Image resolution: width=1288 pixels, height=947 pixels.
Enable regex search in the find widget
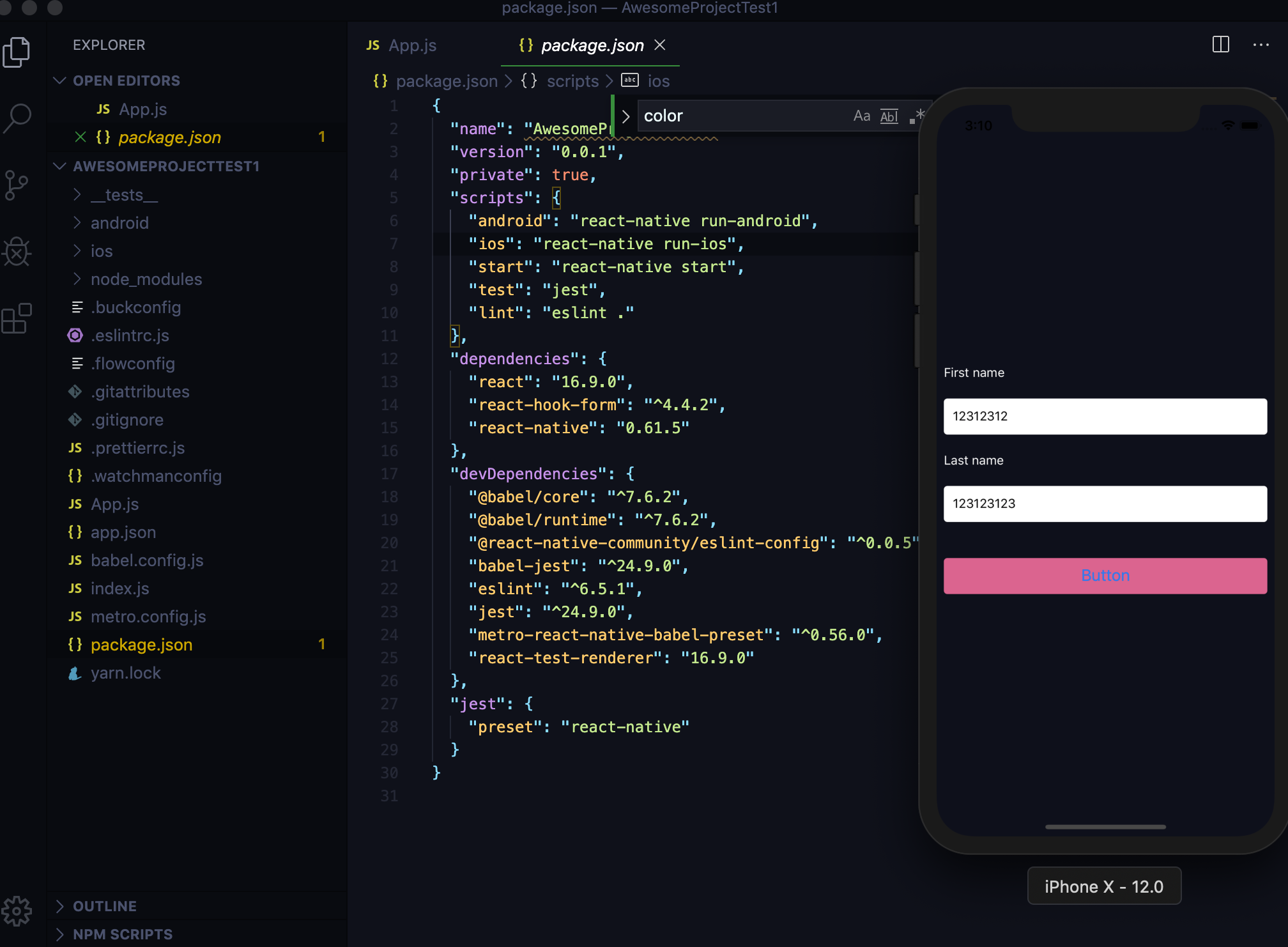[x=917, y=116]
